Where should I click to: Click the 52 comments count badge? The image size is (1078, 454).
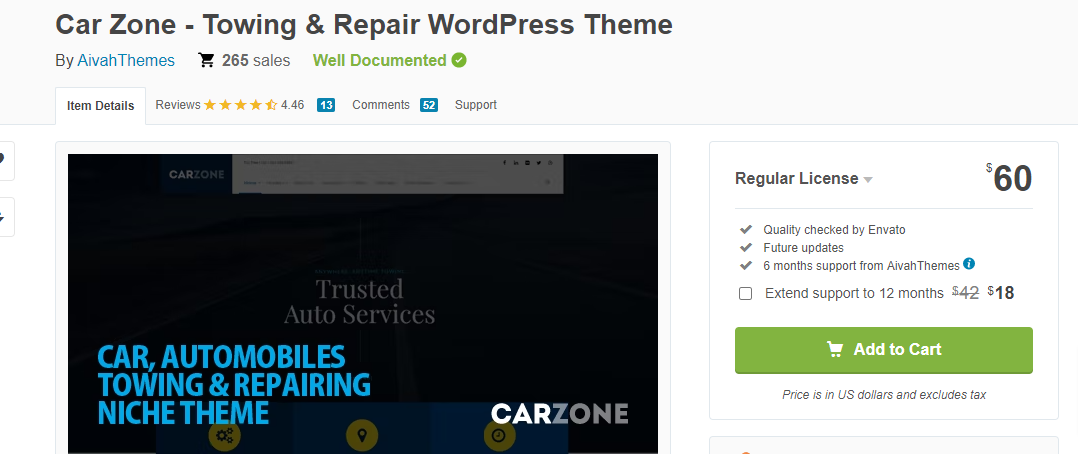429,105
